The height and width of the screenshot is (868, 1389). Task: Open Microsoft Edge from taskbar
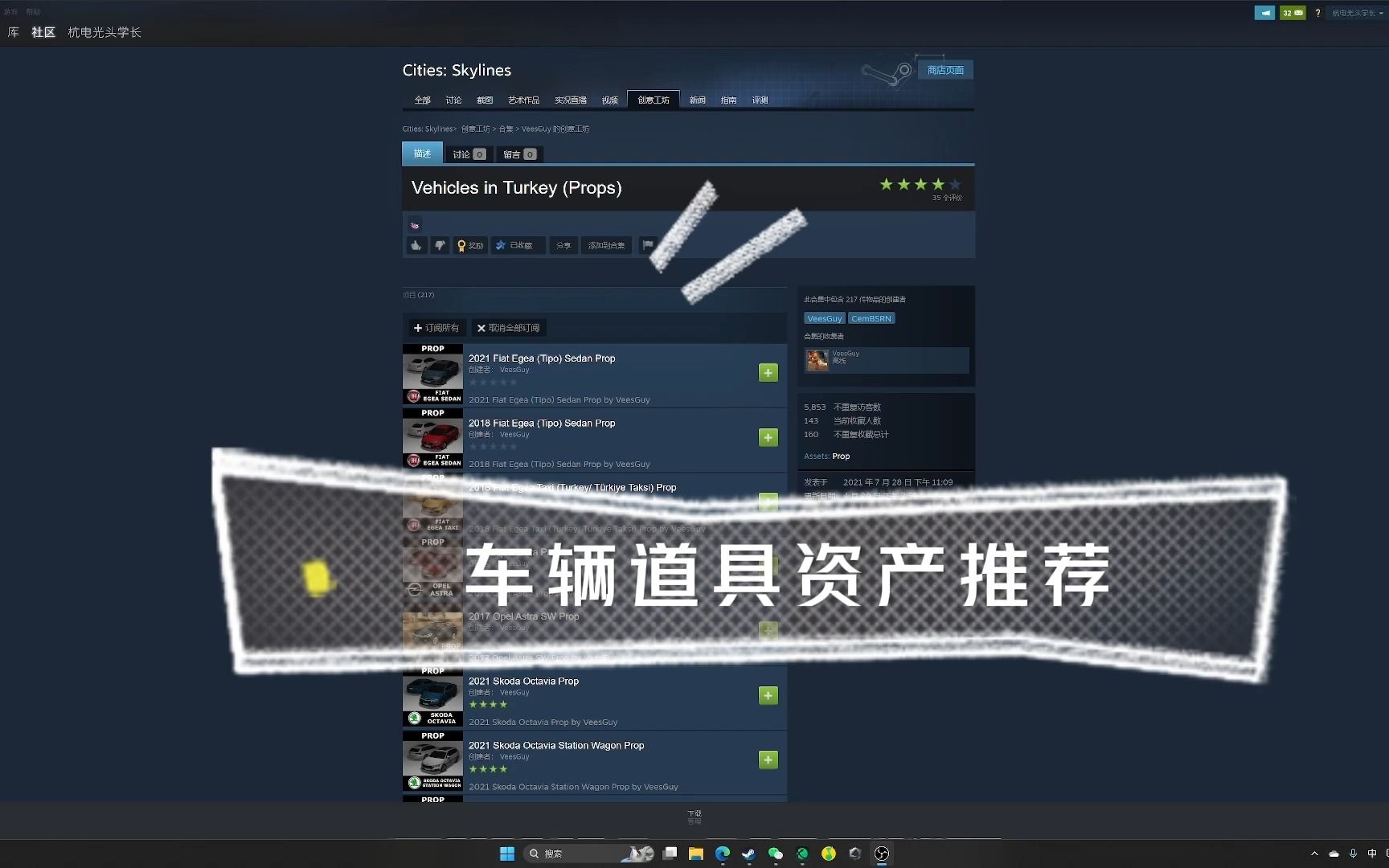pyautogui.click(x=723, y=854)
